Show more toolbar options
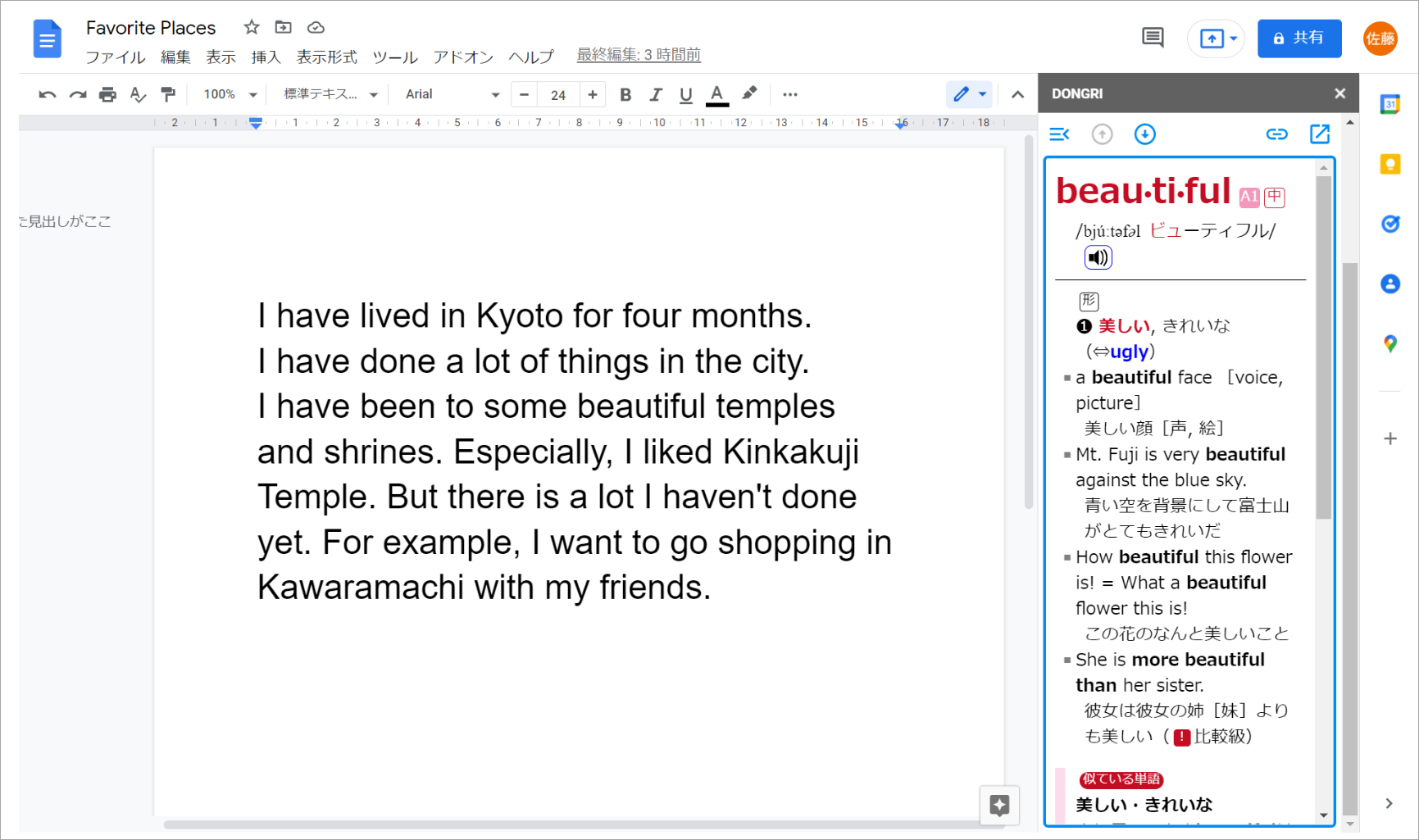Image resolution: width=1419 pixels, height=840 pixels. (x=790, y=94)
